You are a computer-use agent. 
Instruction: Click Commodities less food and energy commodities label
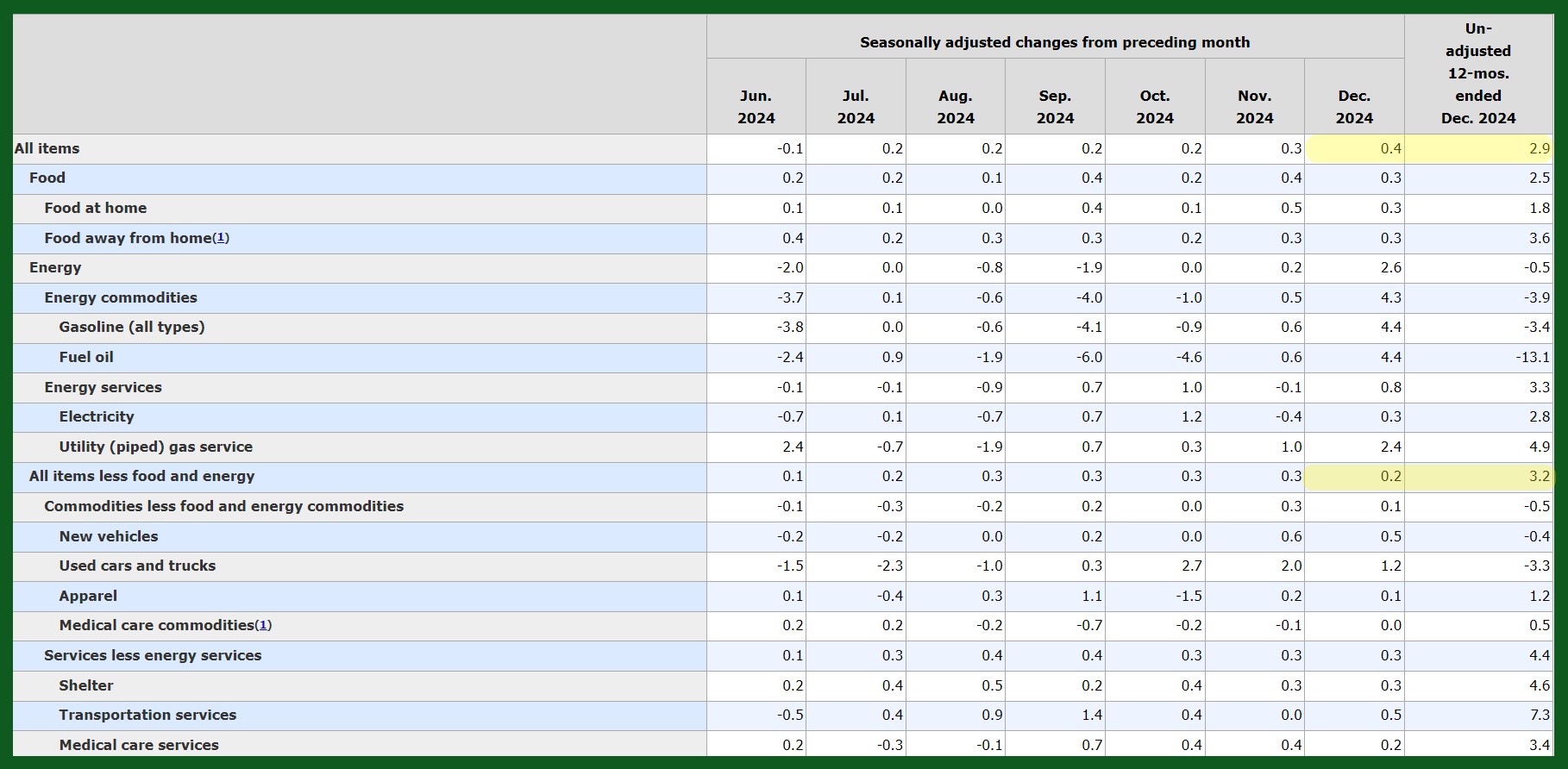tap(224, 506)
